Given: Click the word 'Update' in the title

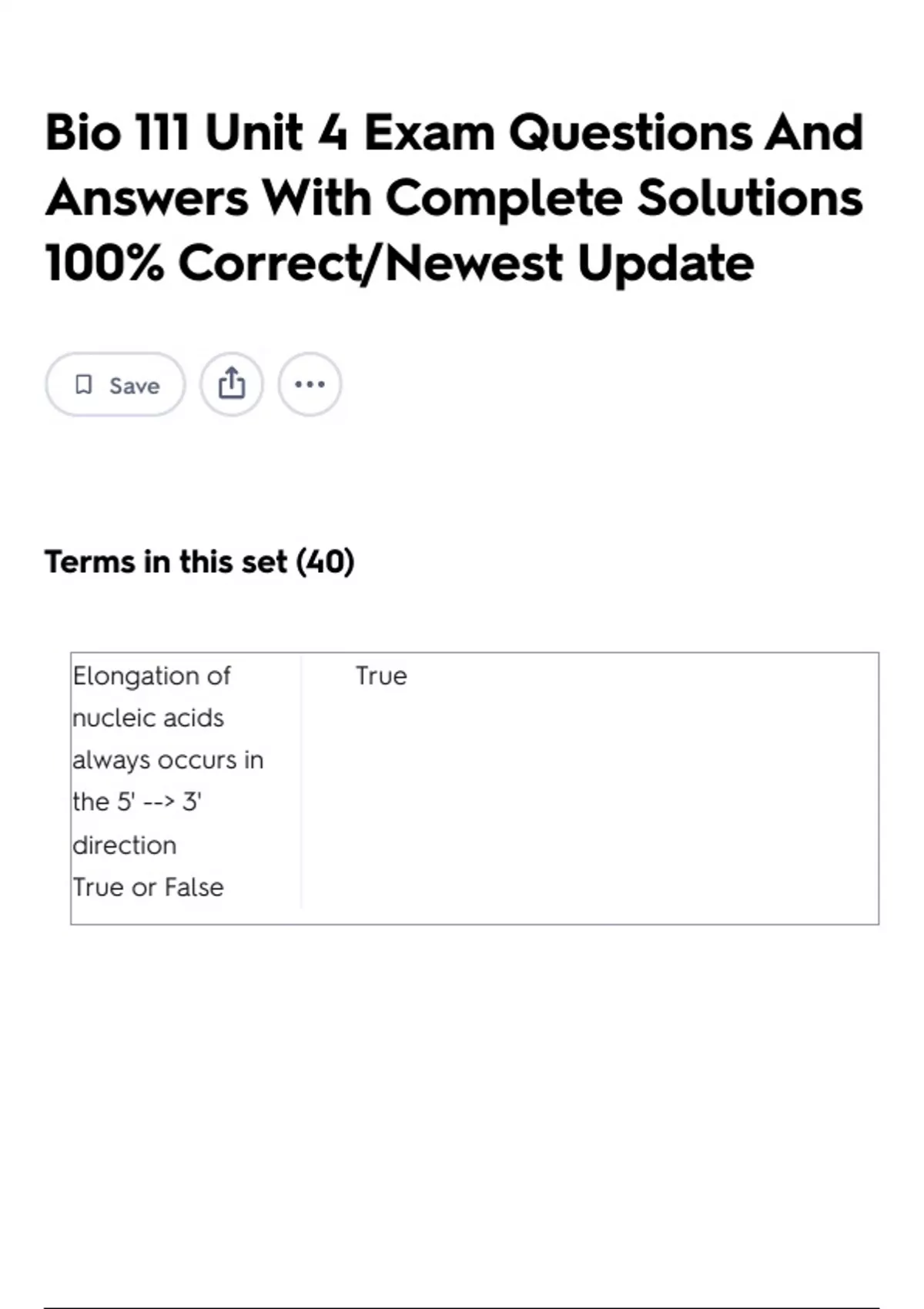Looking at the screenshot, I should (x=665, y=263).
